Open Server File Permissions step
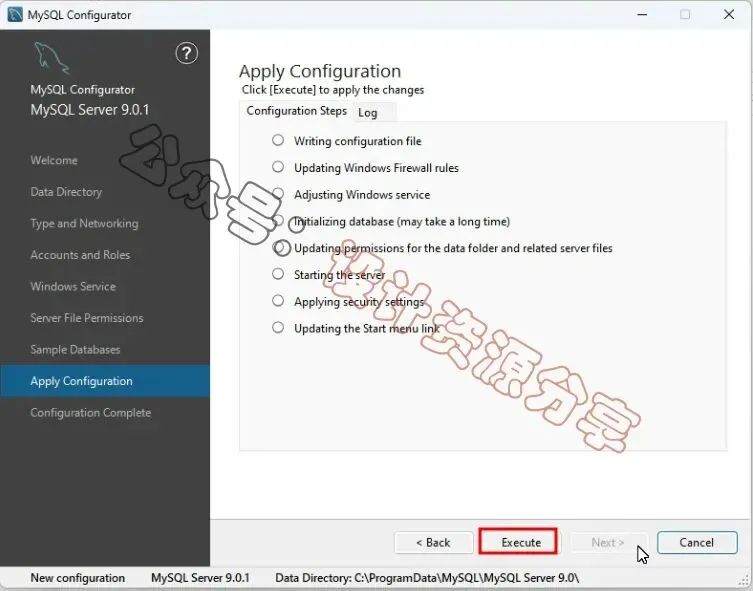753x591 pixels. pos(87,318)
